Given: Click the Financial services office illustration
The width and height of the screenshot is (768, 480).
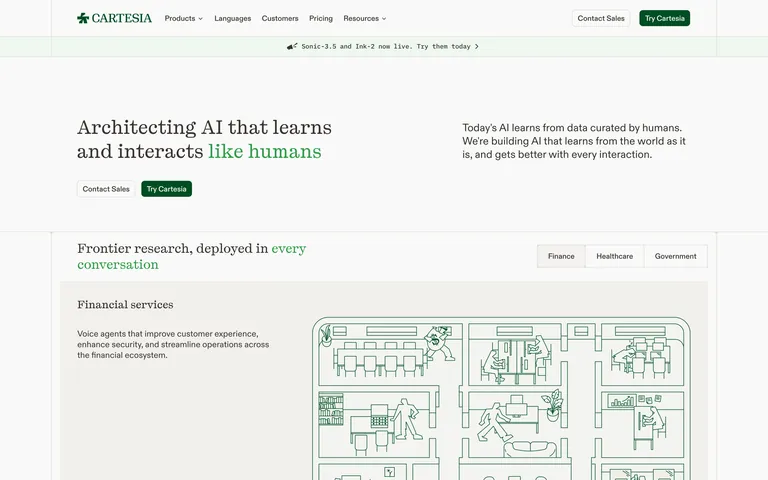Looking at the screenshot, I should pyautogui.click(x=501, y=398).
